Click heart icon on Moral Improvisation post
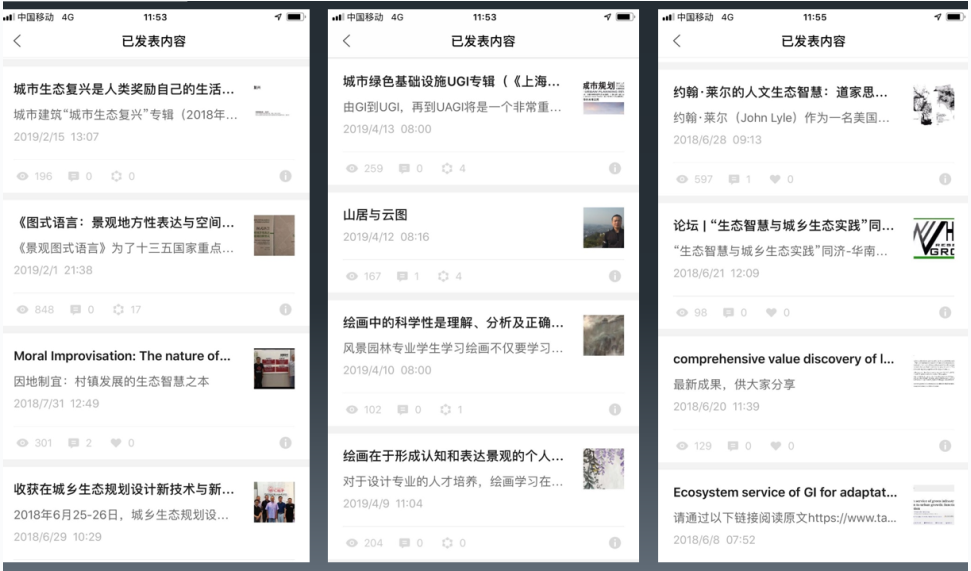This screenshot has width=971, height=571. pos(116,442)
